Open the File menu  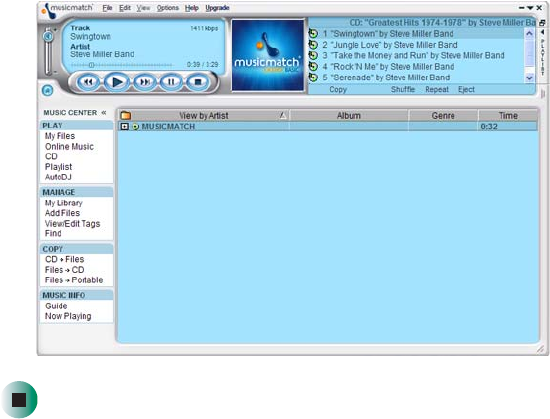[x=107, y=8]
